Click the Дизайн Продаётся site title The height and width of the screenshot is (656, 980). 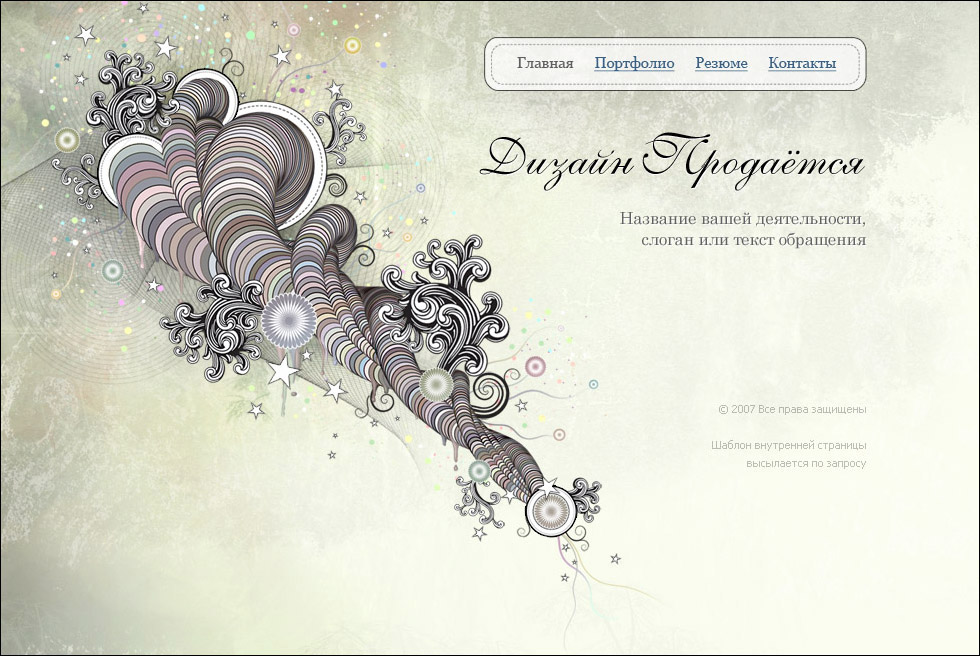pos(672,161)
